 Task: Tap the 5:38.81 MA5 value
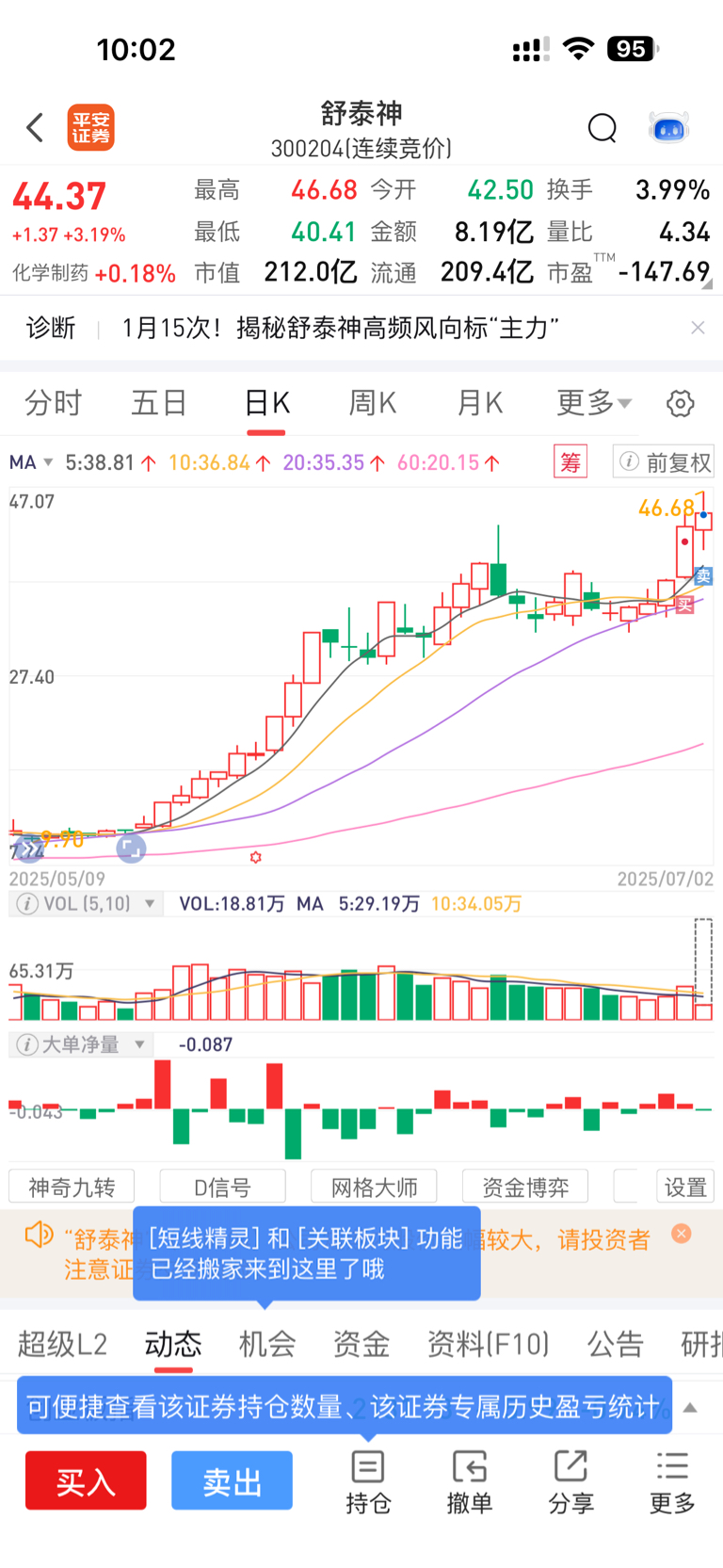click(x=110, y=462)
